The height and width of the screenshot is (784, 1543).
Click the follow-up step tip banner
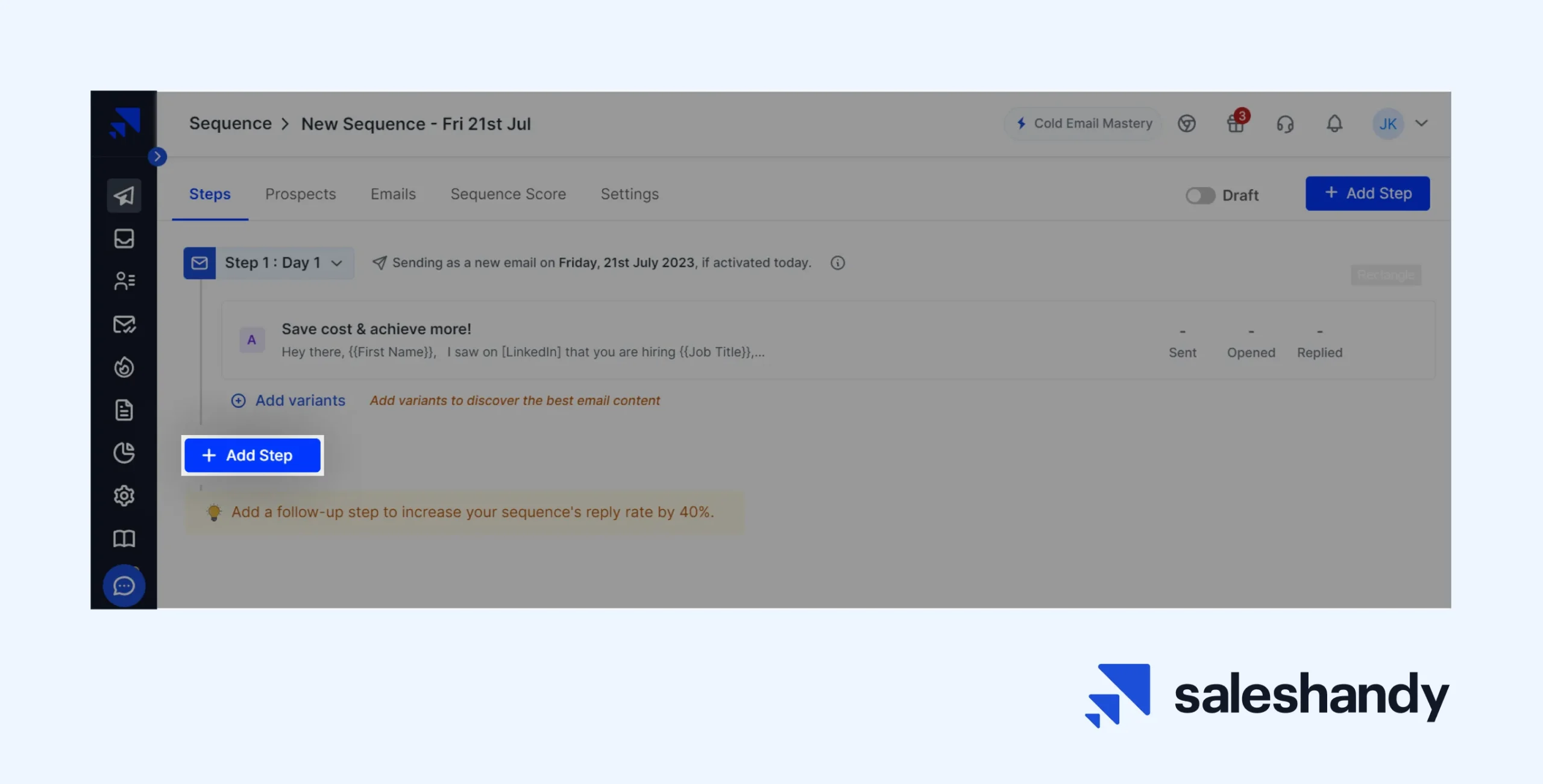tap(465, 512)
